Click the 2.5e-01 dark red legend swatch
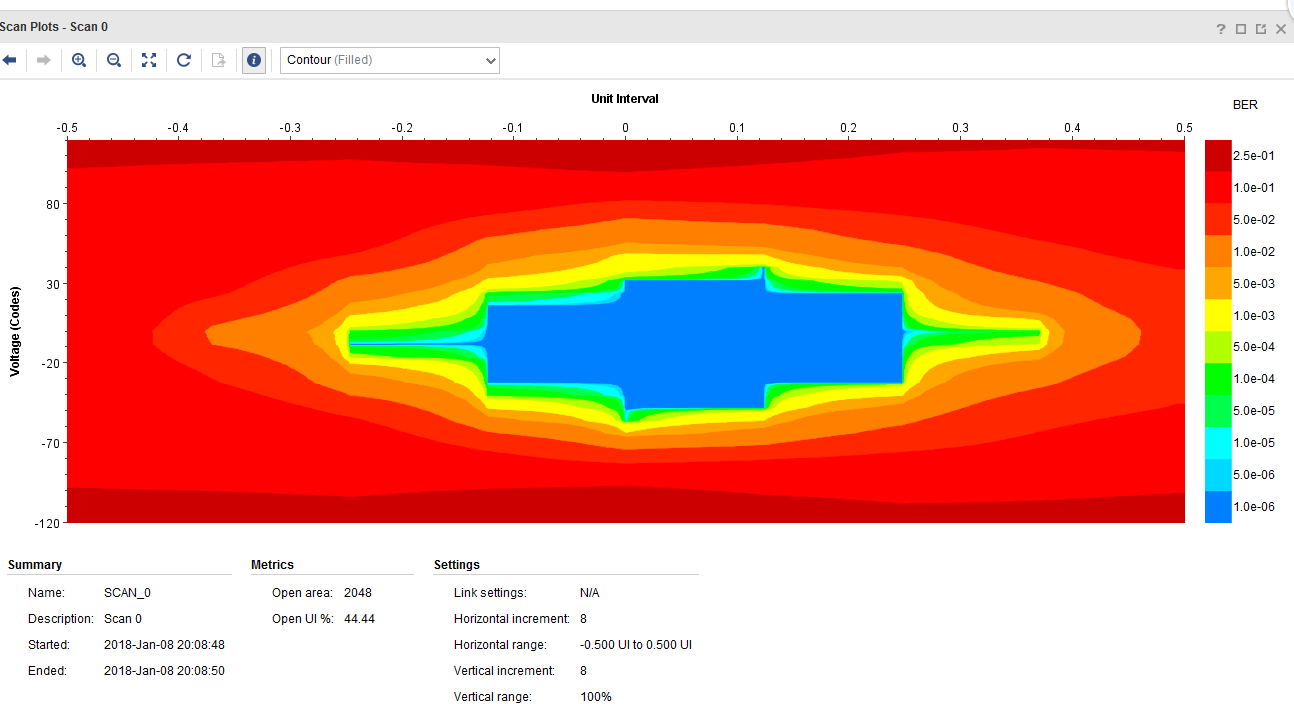The height and width of the screenshot is (704, 1294). [1218, 155]
